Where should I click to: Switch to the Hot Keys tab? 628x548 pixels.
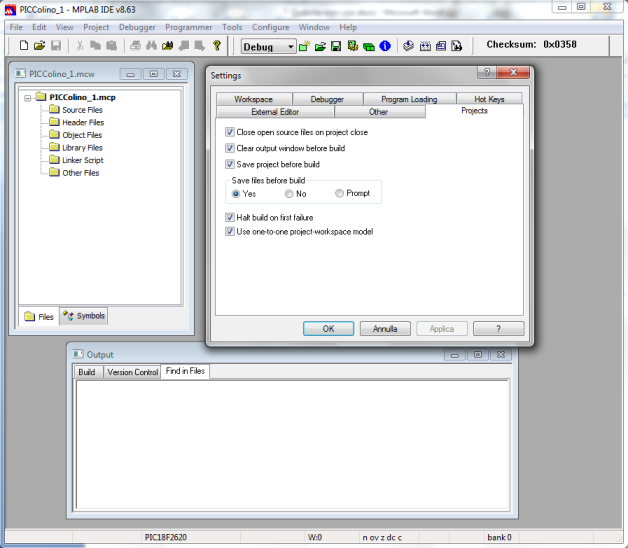click(489, 99)
